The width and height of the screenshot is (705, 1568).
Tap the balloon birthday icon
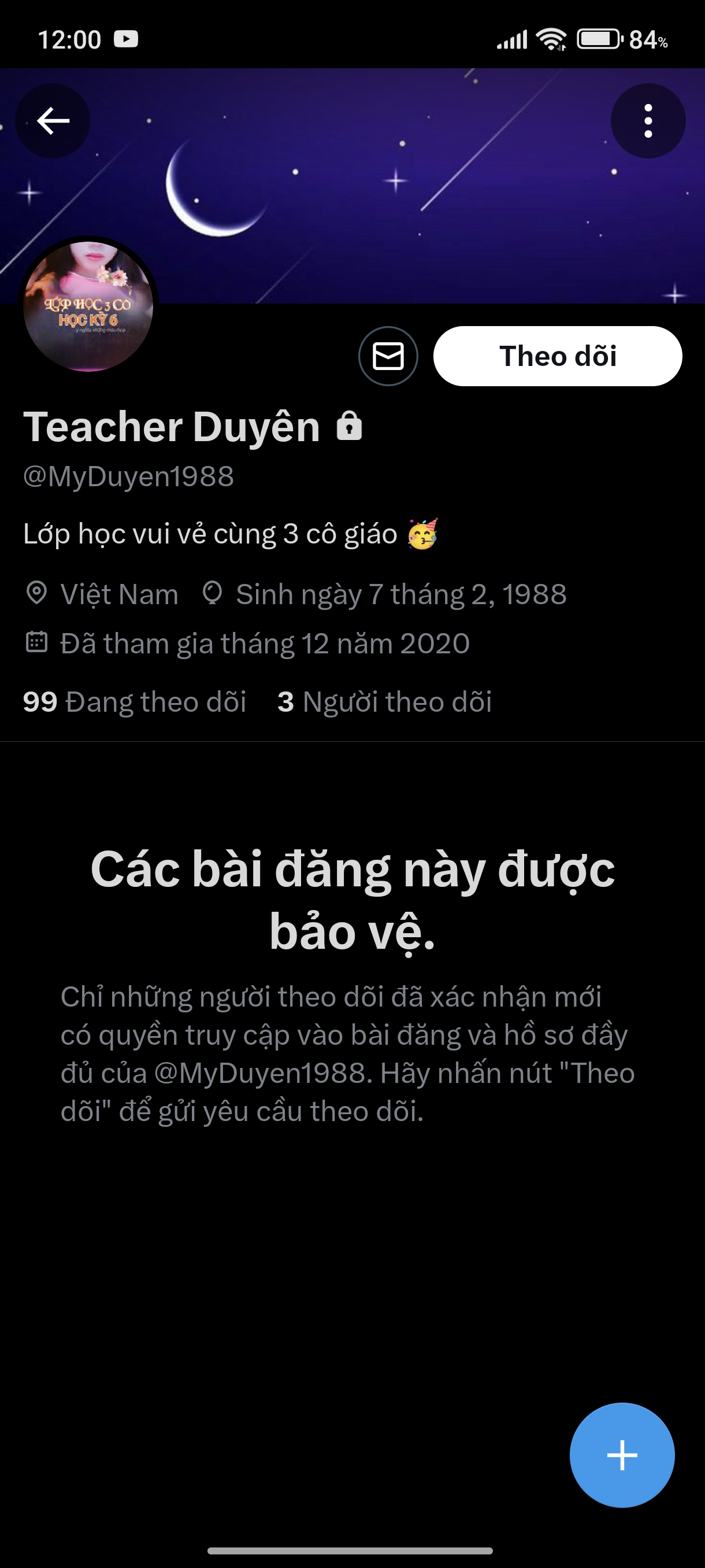pyautogui.click(x=211, y=593)
